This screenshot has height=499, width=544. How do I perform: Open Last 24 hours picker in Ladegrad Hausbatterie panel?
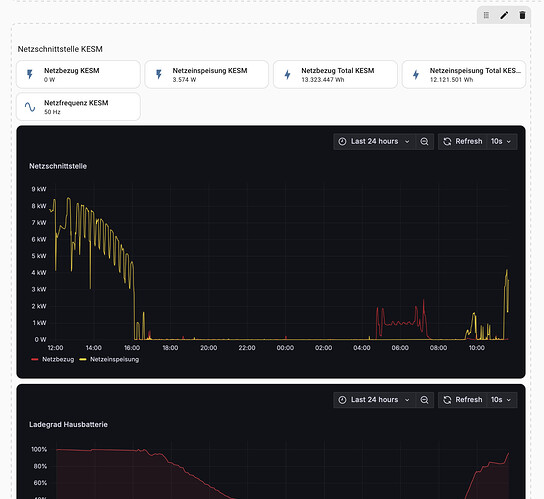[374, 400]
